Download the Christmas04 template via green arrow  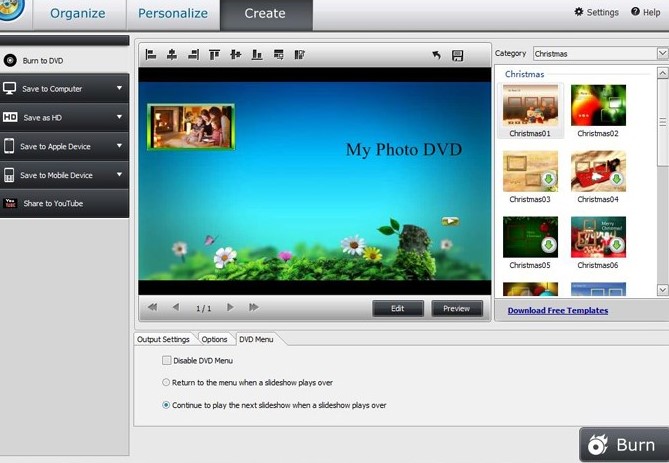617,179
